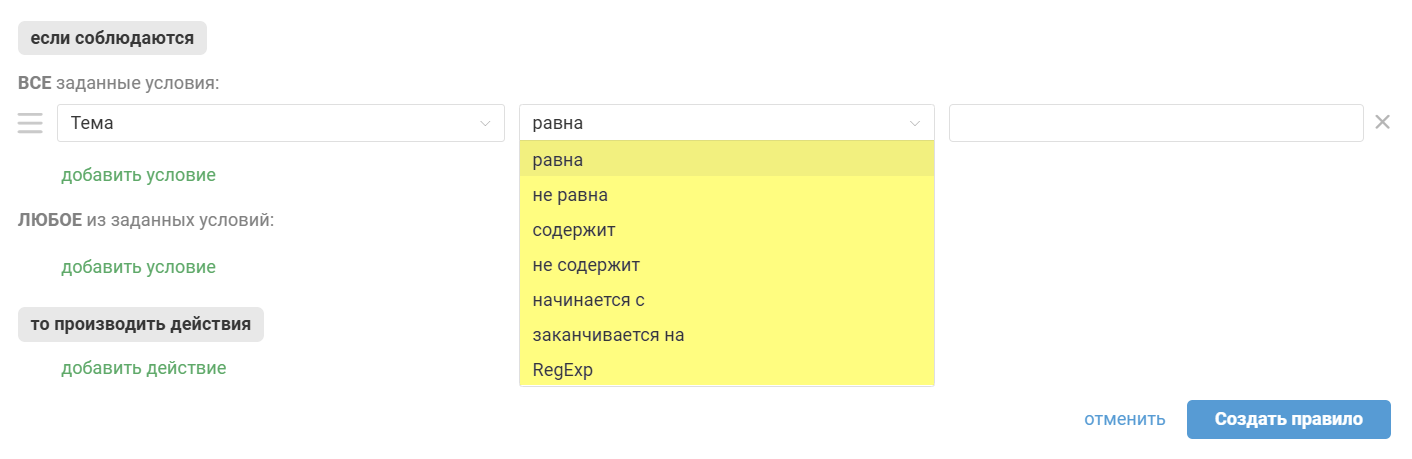The image size is (1412, 459).
Task: Select не содержит operator
Action: (726, 265)
